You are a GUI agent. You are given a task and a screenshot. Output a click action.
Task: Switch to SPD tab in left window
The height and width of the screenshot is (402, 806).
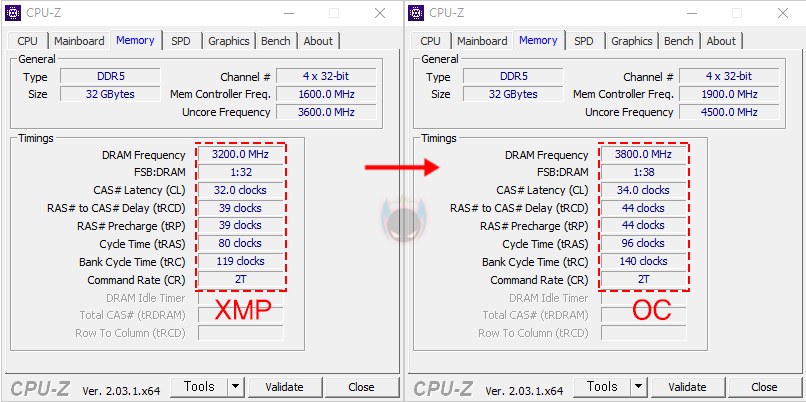coord(180,41)
